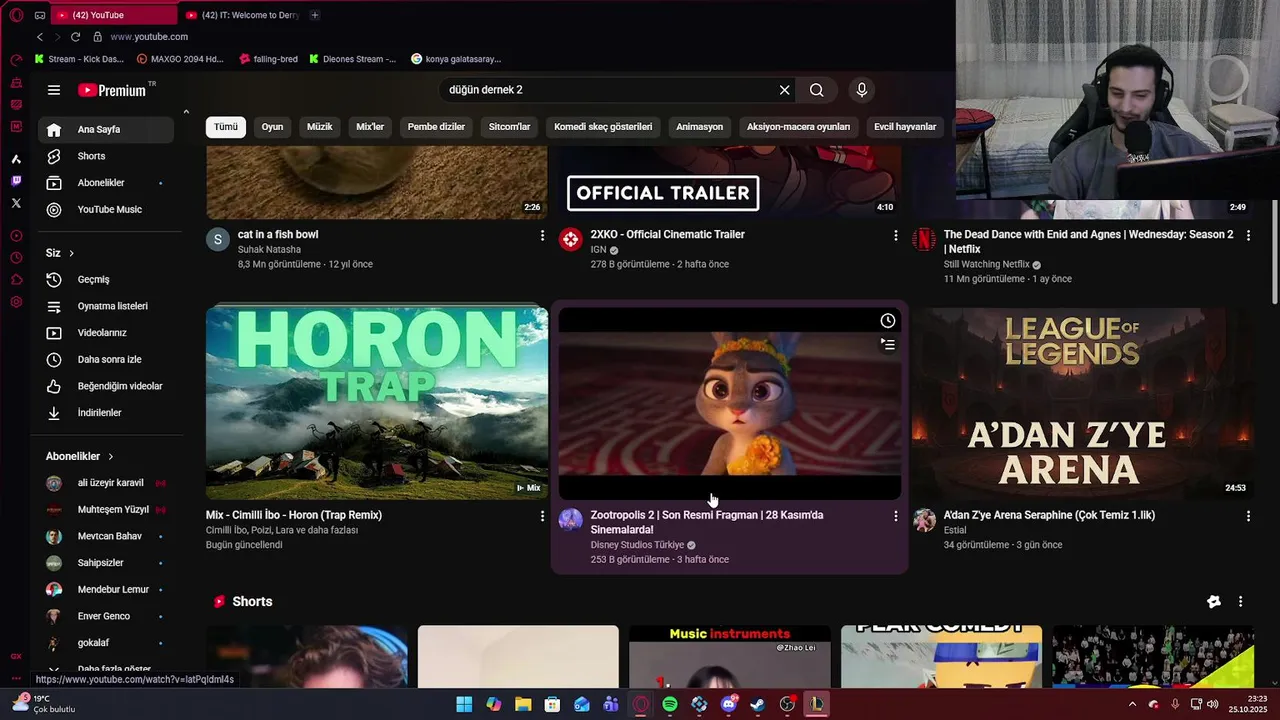Image resolution: width=1280 pixels, height=720 pixels.
Task: Select the Oyun filter chip
Action: point(272,127)
